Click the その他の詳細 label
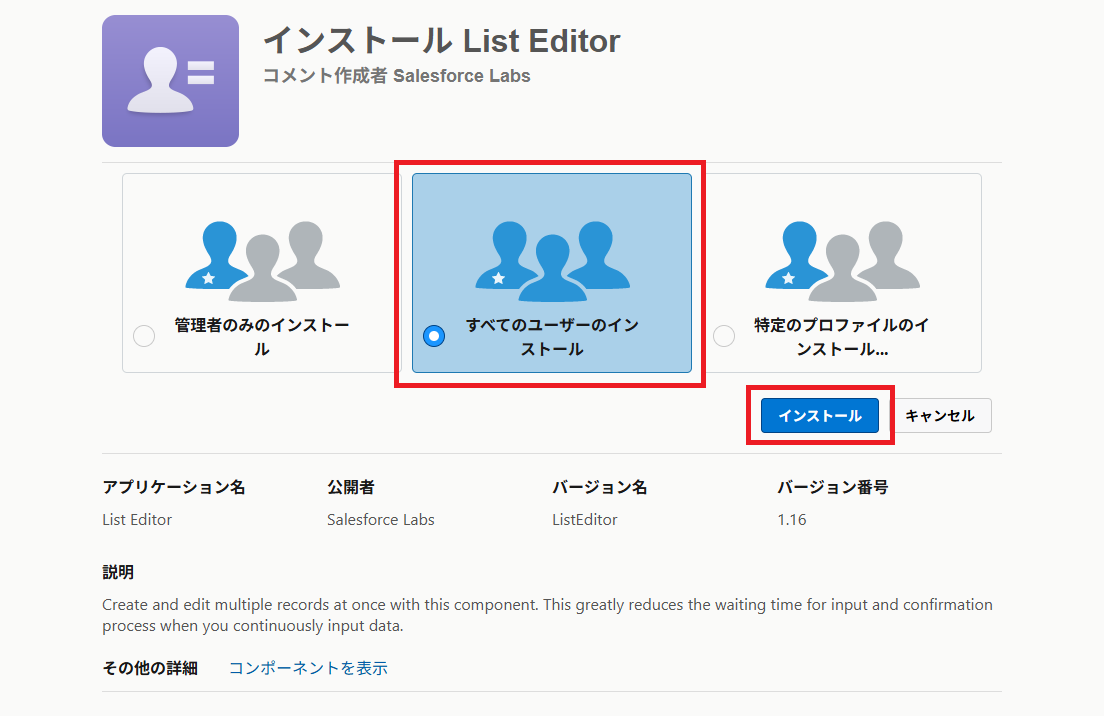 pos(150,667)
